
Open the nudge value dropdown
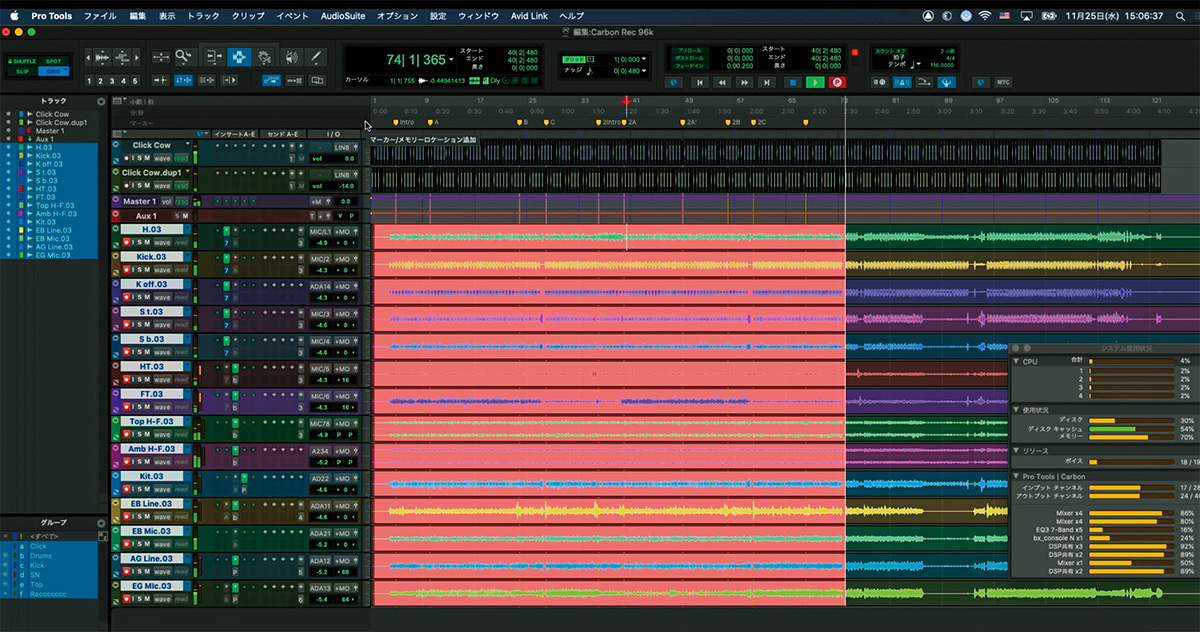point(643,71)
